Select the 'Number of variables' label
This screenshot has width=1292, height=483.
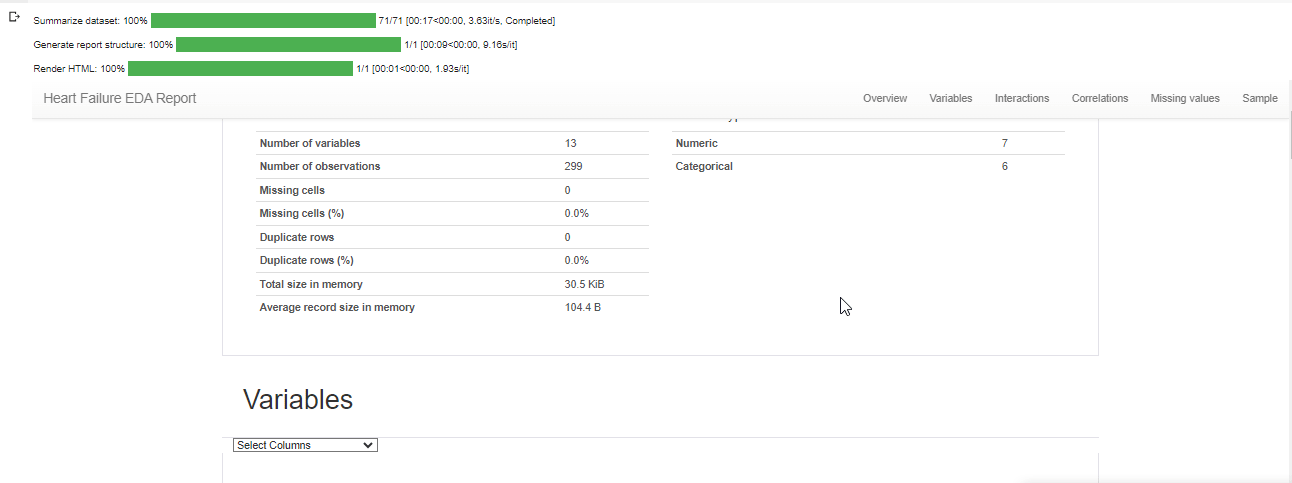pyautogui.click(x=310, y=143)
